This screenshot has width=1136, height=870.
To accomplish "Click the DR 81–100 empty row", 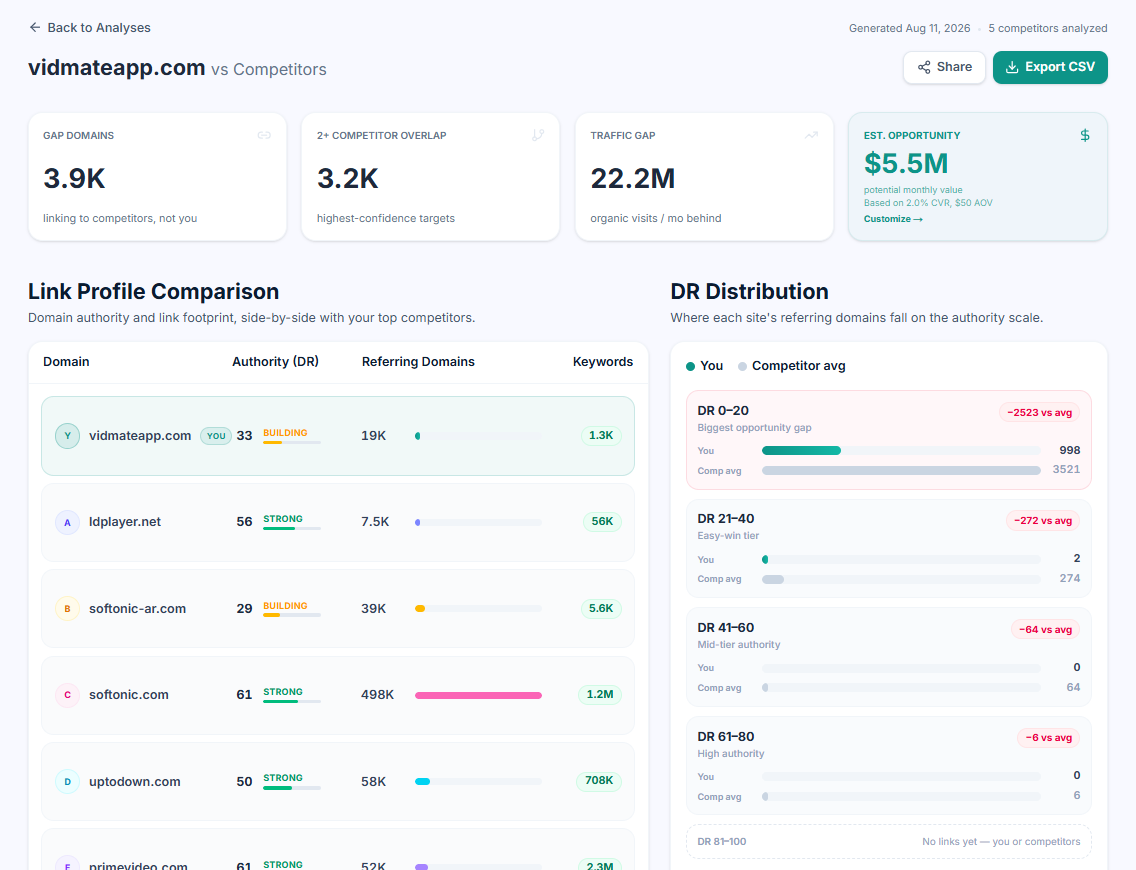I will [x=888, y=842].
